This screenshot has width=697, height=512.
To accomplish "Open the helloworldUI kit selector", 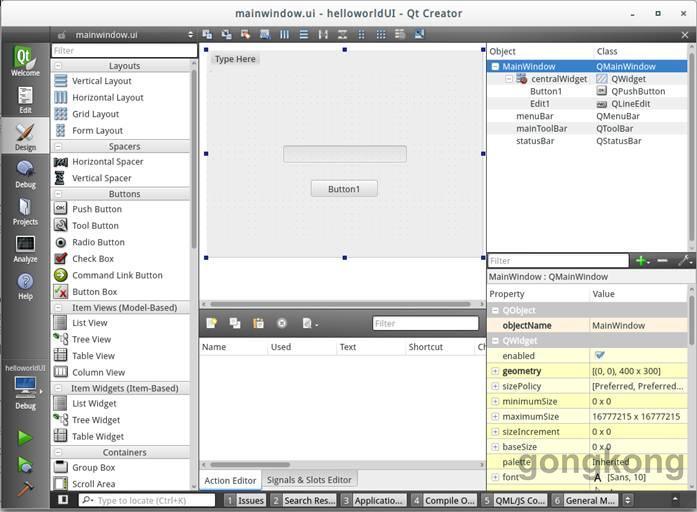I will [x=25, y=387].
